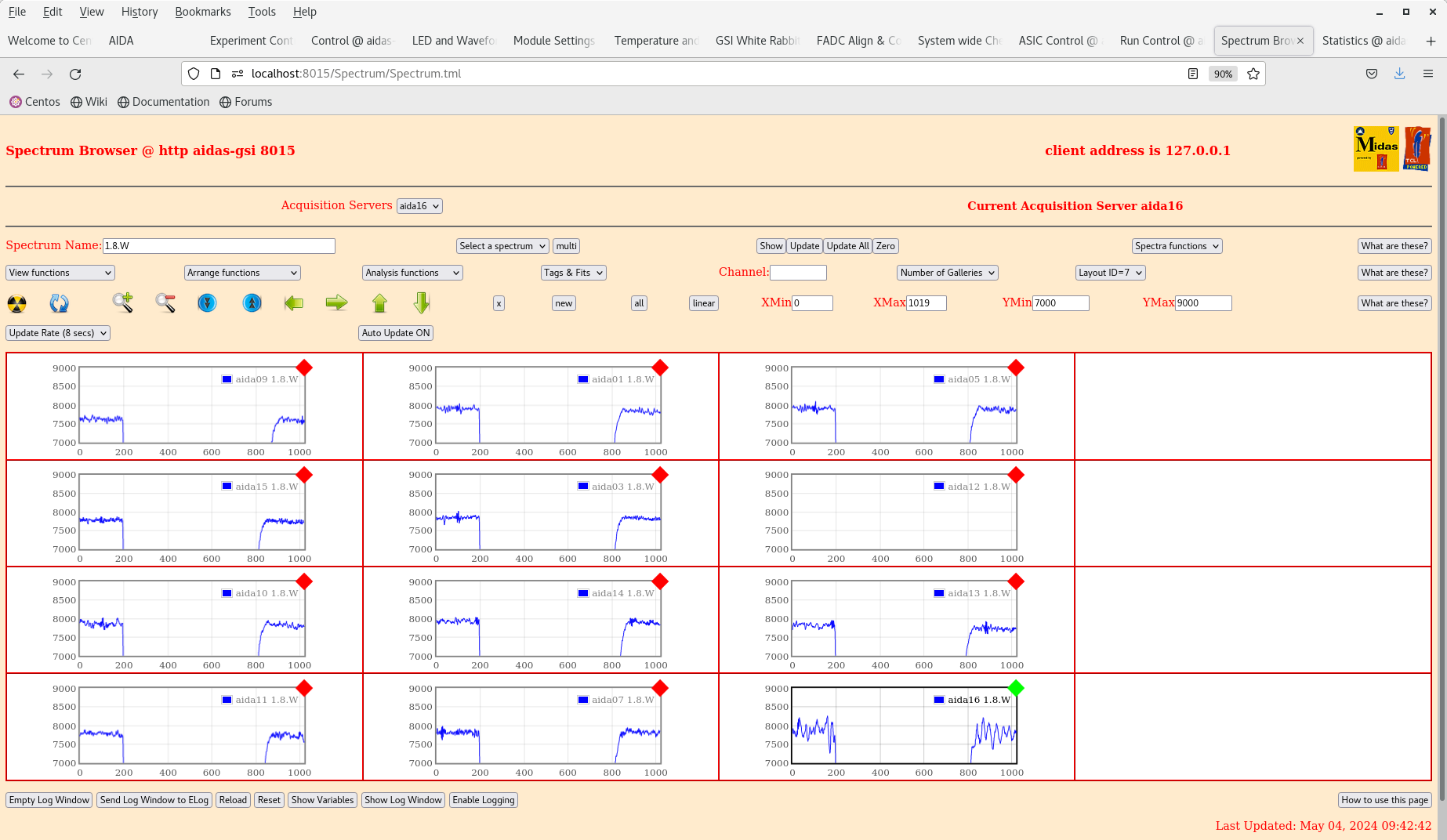Click the multi button

567,246
